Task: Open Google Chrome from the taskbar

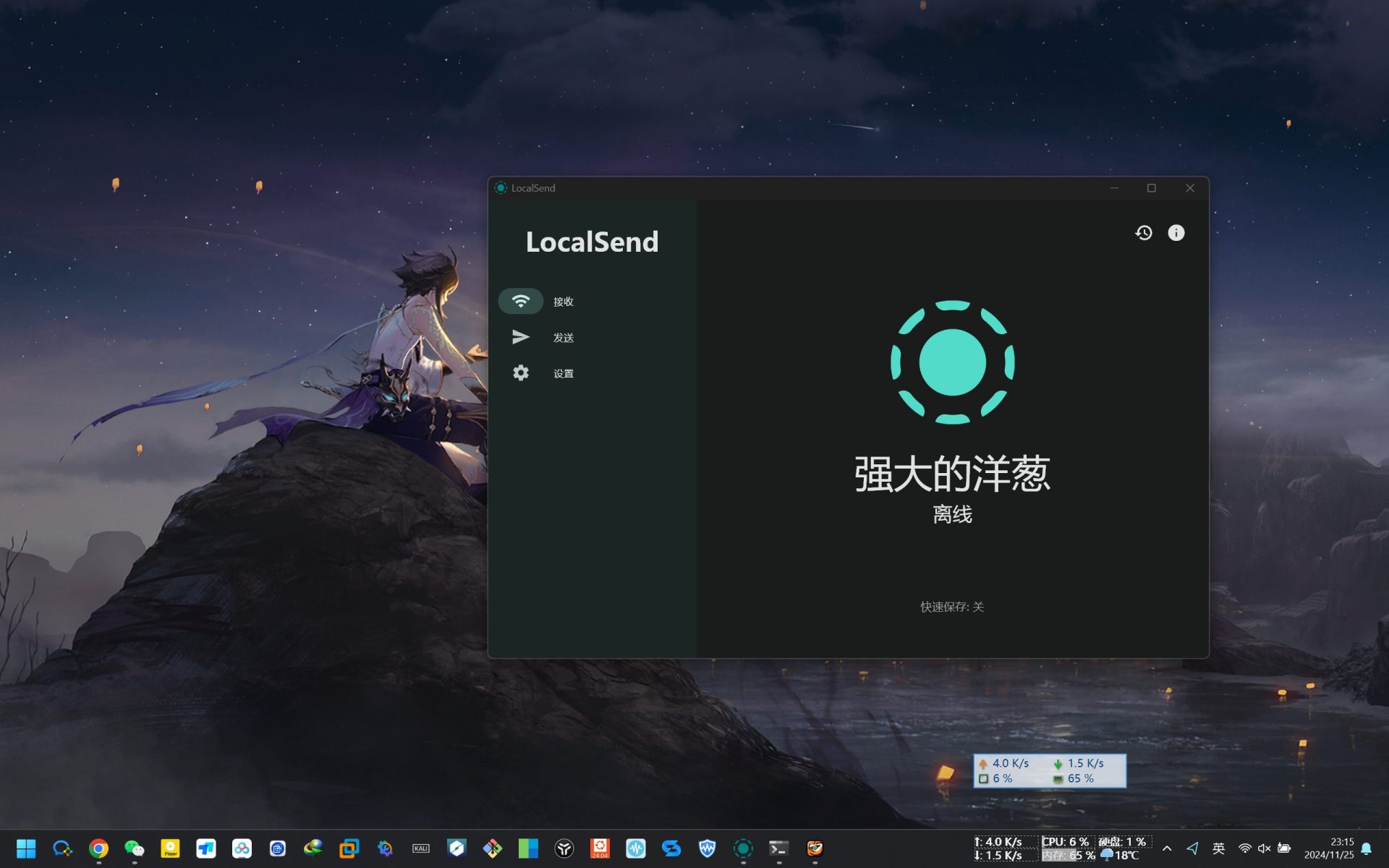Action: point(98,848)
